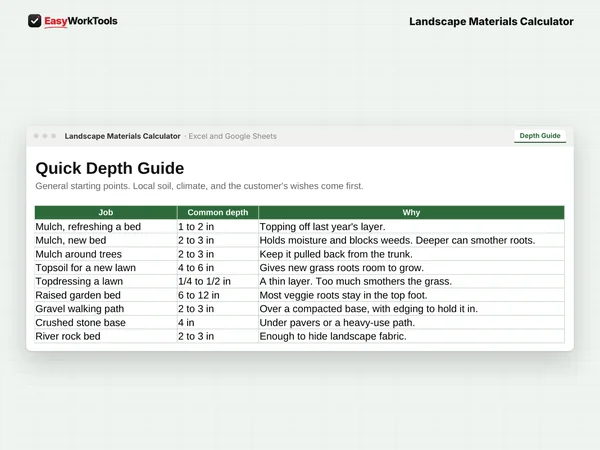Click the River rock bed cell
This screenshot has height=450, width=600.
pos(106,336)
